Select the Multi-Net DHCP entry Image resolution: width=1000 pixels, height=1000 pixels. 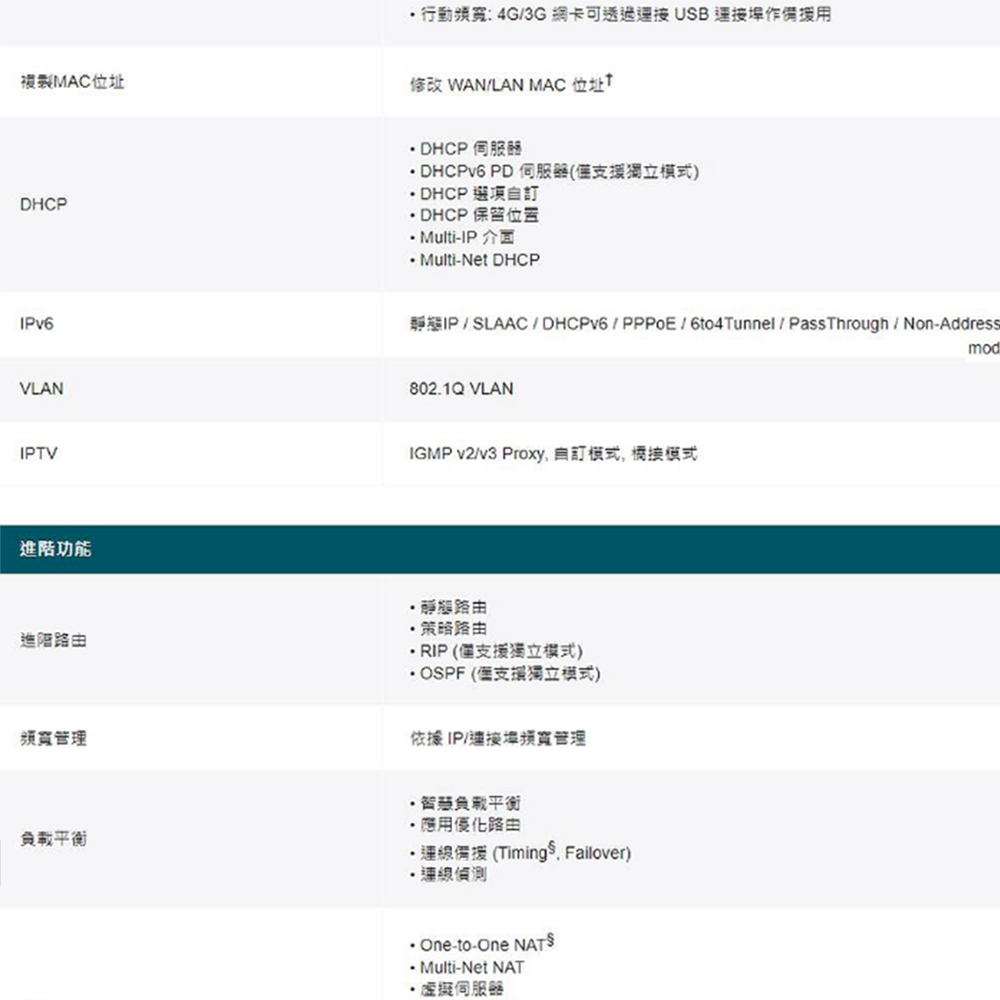[479, 260]
